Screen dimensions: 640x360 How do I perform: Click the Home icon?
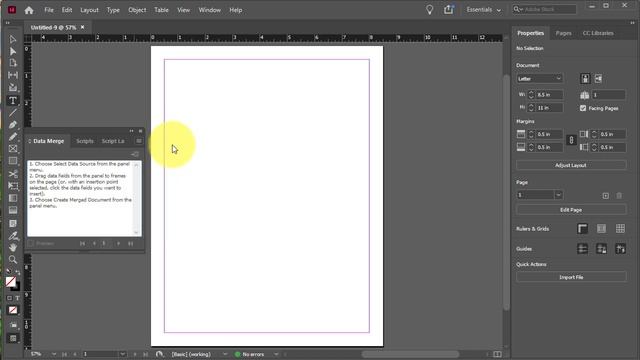pyautogui.click(x=29, y=10)
